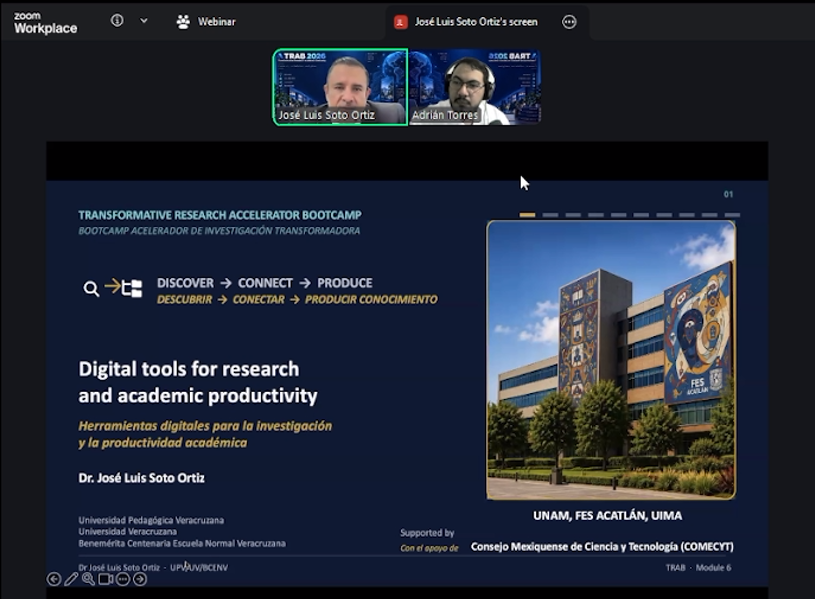Expand the chevron next to meeting info
This screenshot has height=599, width=819.
[x=144, y=21]
